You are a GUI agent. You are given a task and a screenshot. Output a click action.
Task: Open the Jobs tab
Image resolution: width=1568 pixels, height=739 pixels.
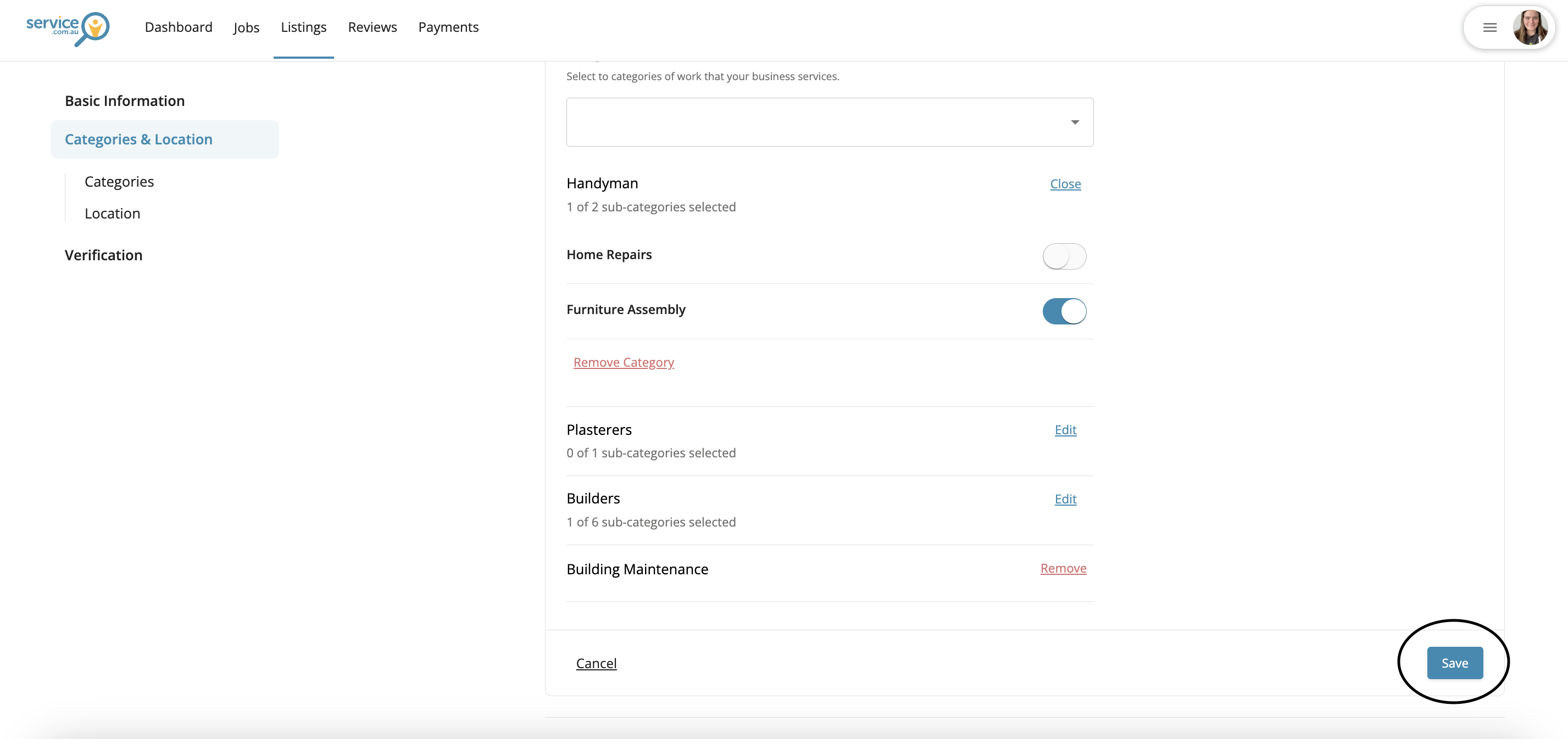246,27
